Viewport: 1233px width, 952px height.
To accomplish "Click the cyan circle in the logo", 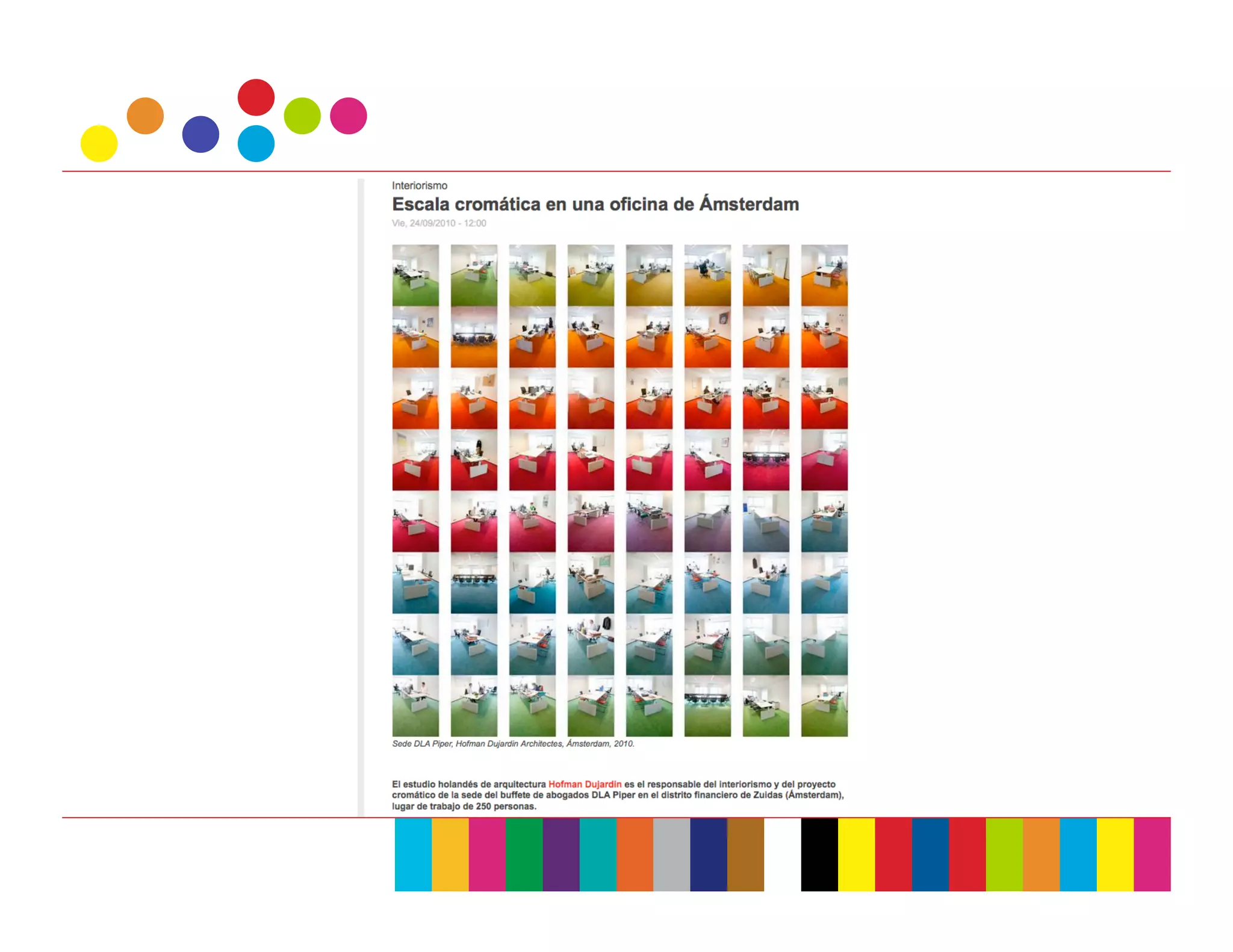I will click(x=256, y=143).
